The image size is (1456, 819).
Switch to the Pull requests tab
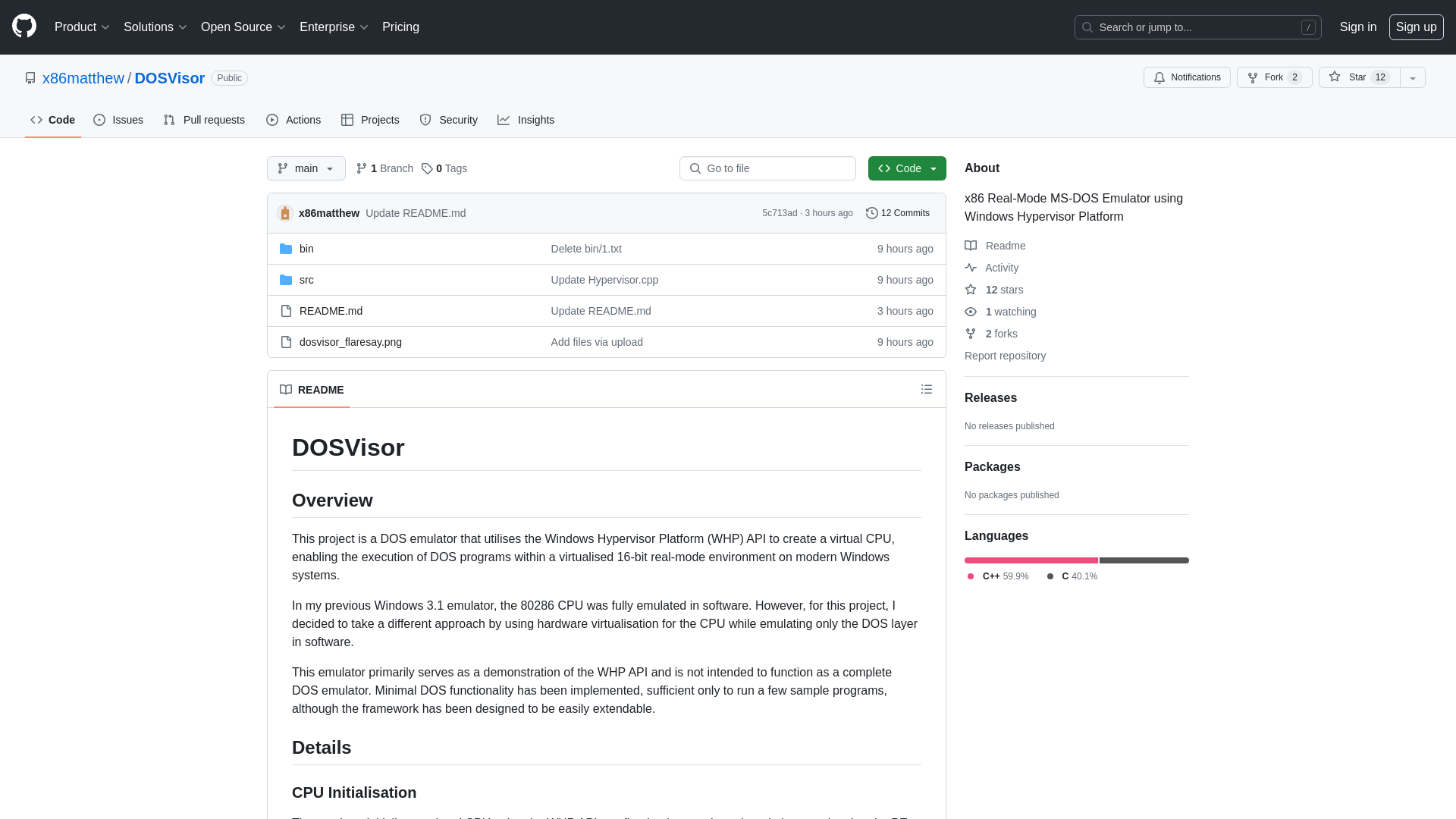[x=204, y=120]
